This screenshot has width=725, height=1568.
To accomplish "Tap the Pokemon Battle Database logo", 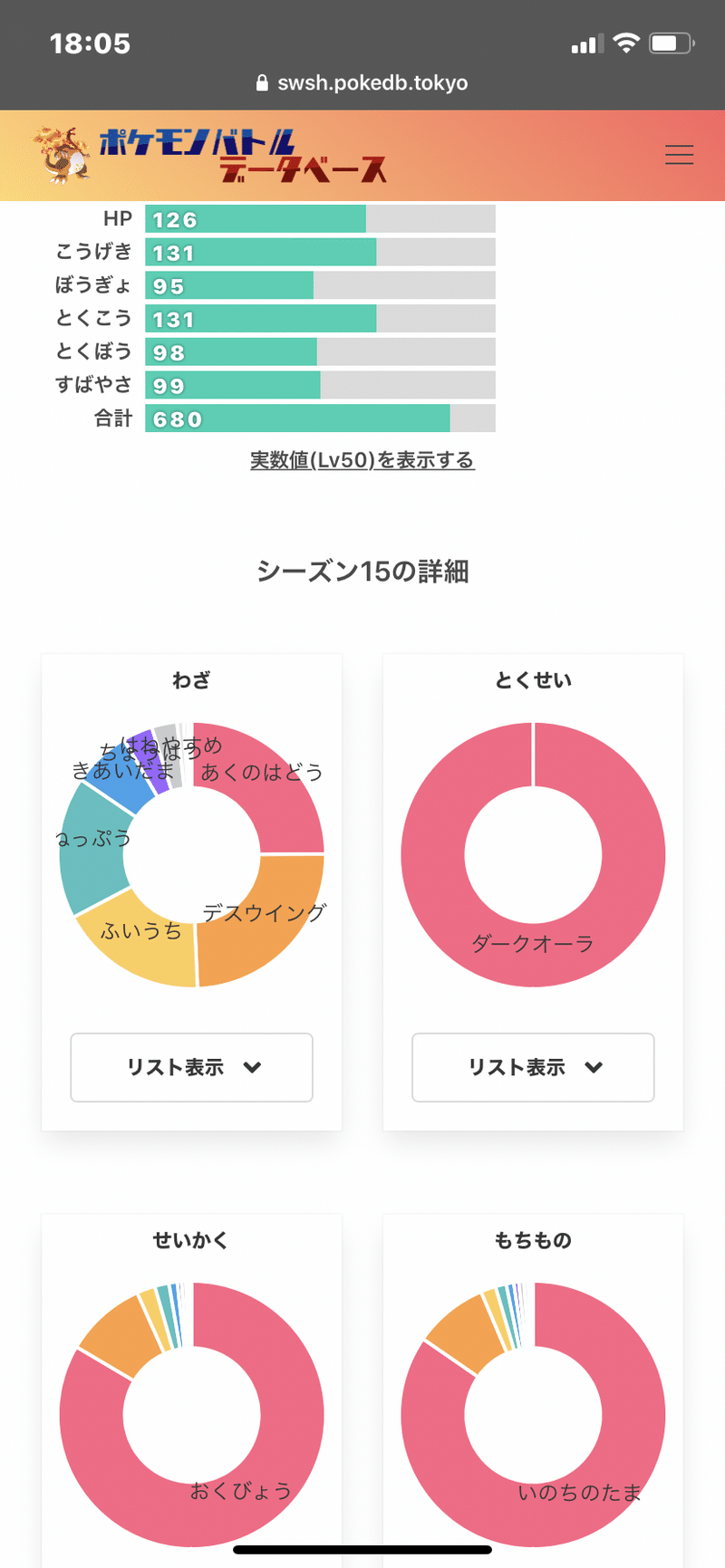I will [243, 156].
